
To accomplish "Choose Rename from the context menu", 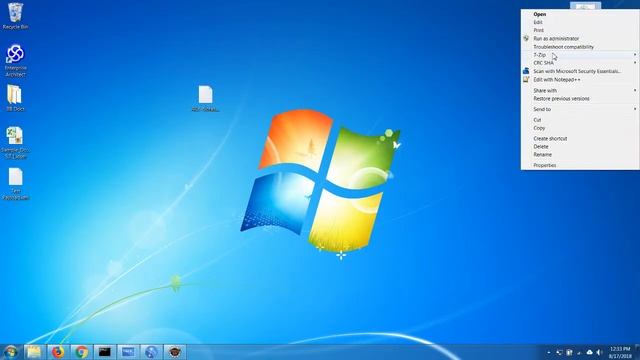I will point(580,155).
